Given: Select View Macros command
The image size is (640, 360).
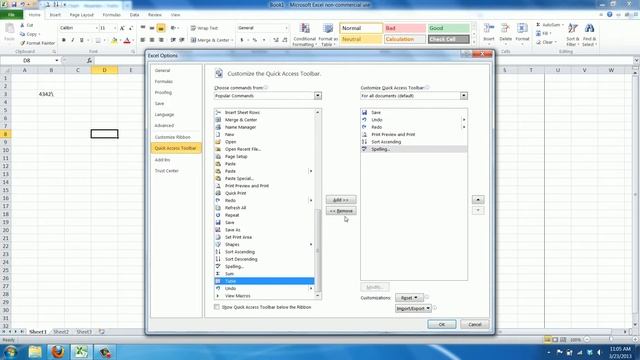Looking at the screenshot, I should [x=264, y=296].
